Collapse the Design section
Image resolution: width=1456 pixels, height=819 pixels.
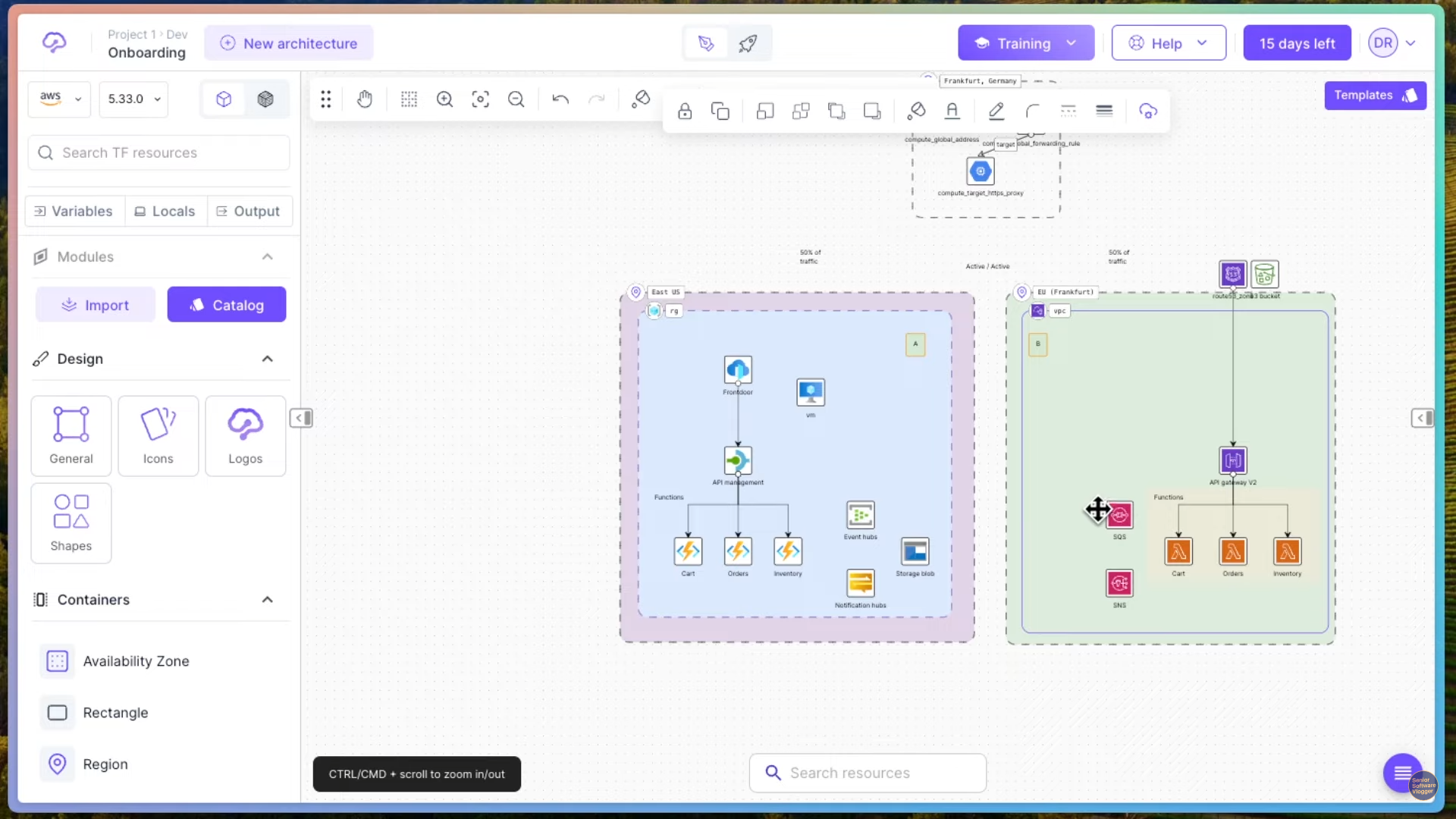pos(268,359)
